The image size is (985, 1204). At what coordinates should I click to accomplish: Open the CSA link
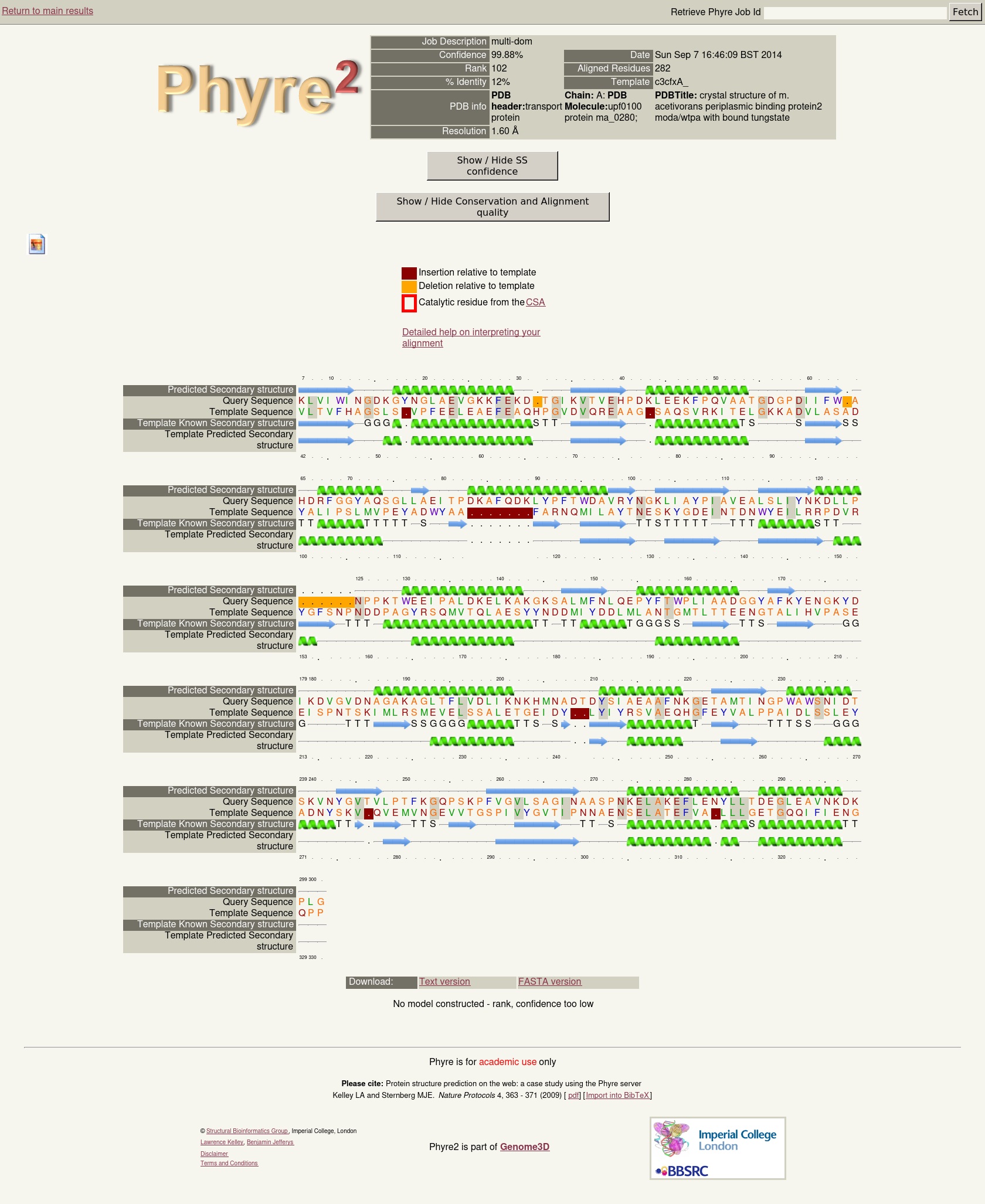pyautogui.click(x=535, y=302)
